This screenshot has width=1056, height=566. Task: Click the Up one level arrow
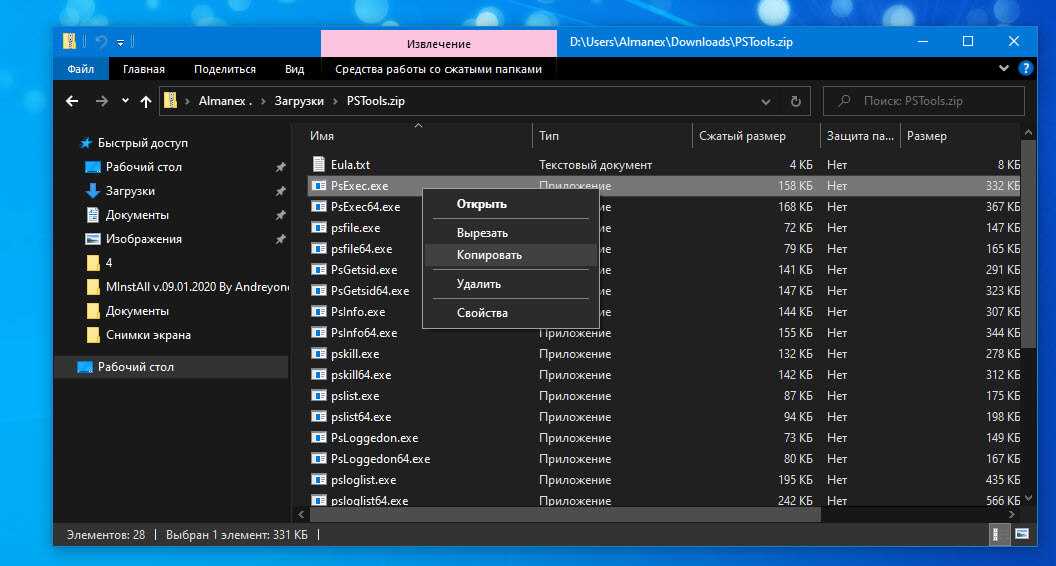point(146,101)
